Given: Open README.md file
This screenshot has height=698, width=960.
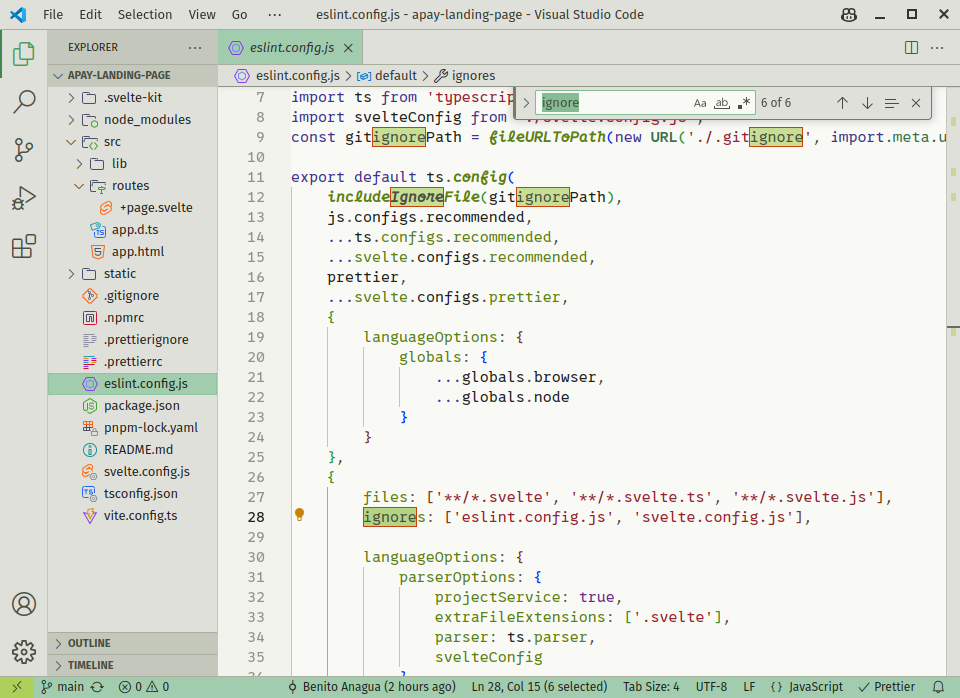Looking at the screenshot, I should pyautogui.click(x=133, y=450).
